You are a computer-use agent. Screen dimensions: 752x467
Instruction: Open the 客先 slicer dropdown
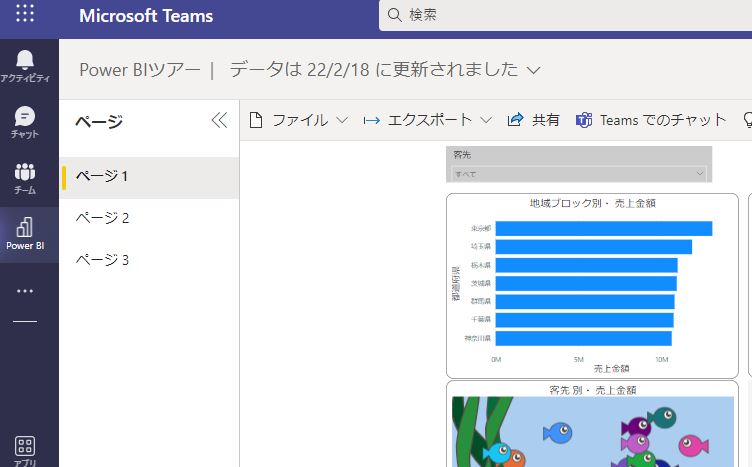[579, 173]
